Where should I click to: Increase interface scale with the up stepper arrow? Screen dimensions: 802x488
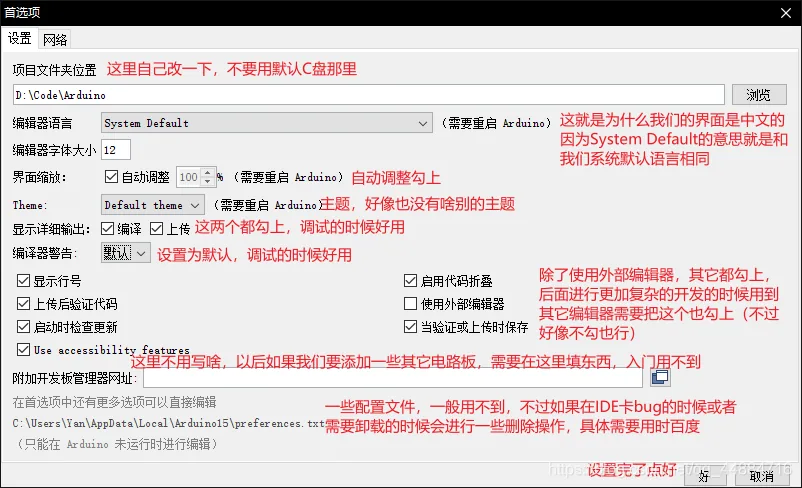pos(208,173)
